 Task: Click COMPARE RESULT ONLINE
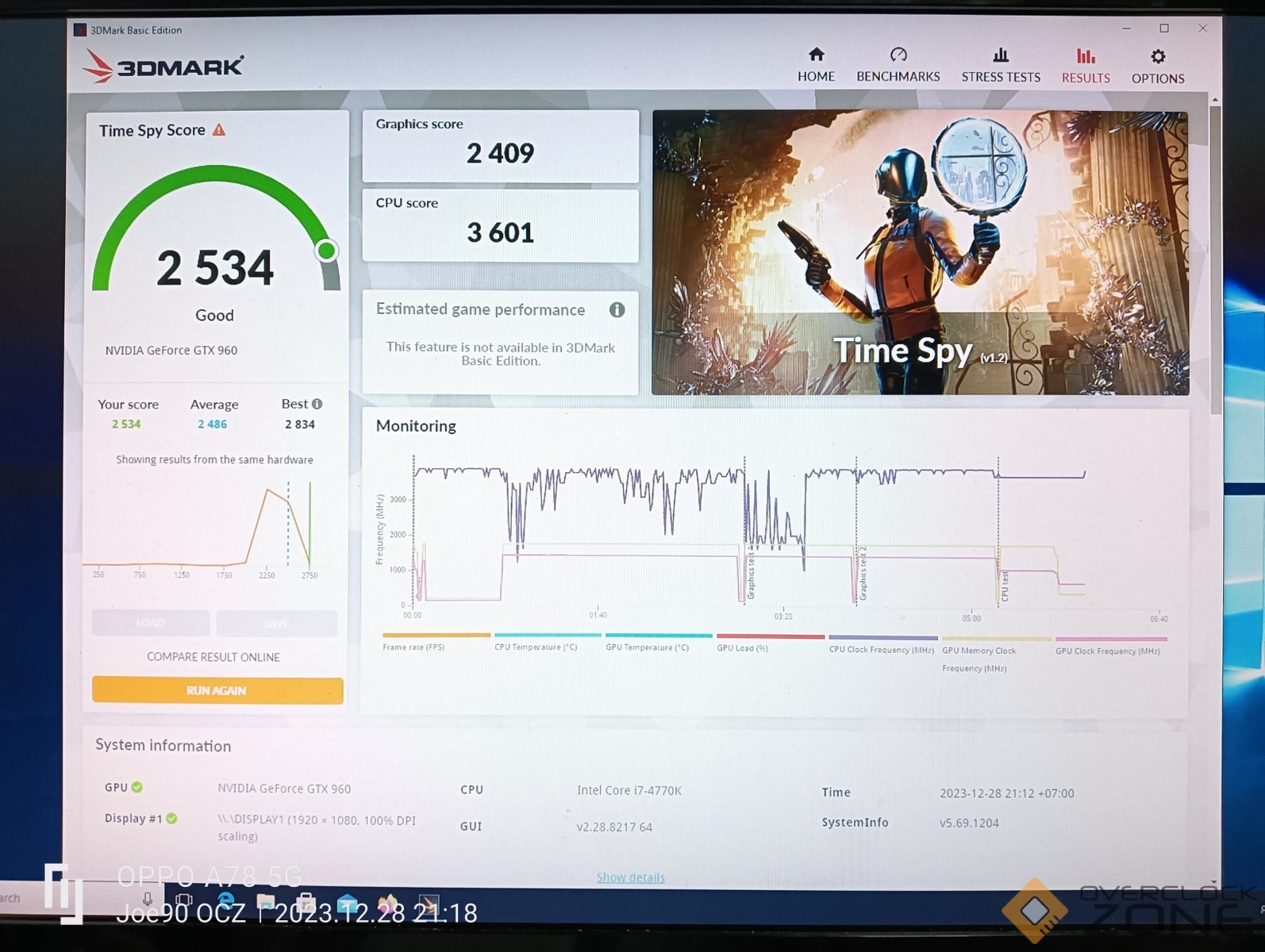213,657
